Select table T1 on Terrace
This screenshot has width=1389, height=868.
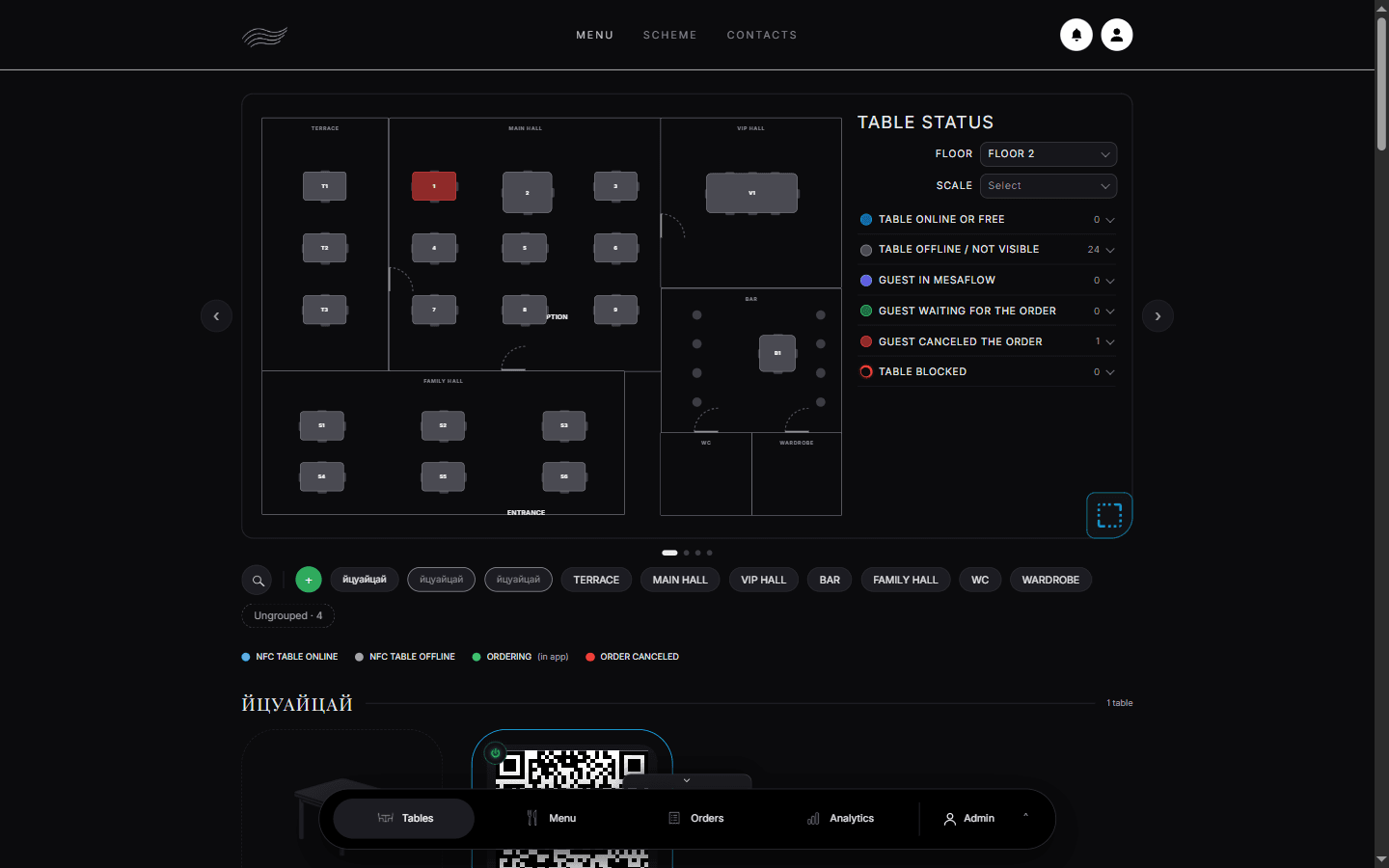tap(325, 186)
